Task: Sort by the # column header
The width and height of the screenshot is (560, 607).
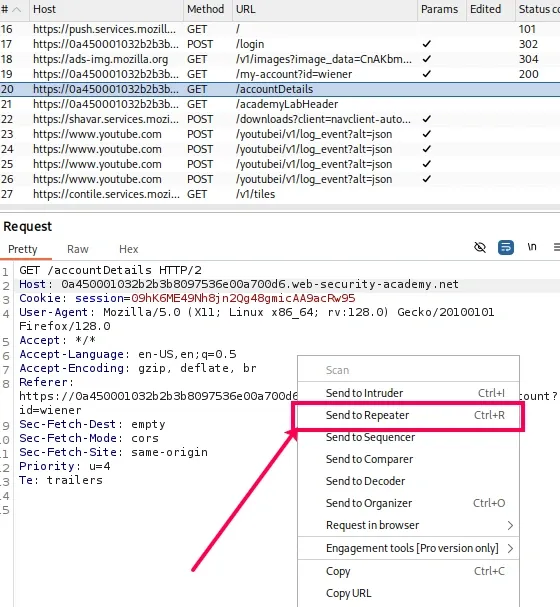Action: 12,9
